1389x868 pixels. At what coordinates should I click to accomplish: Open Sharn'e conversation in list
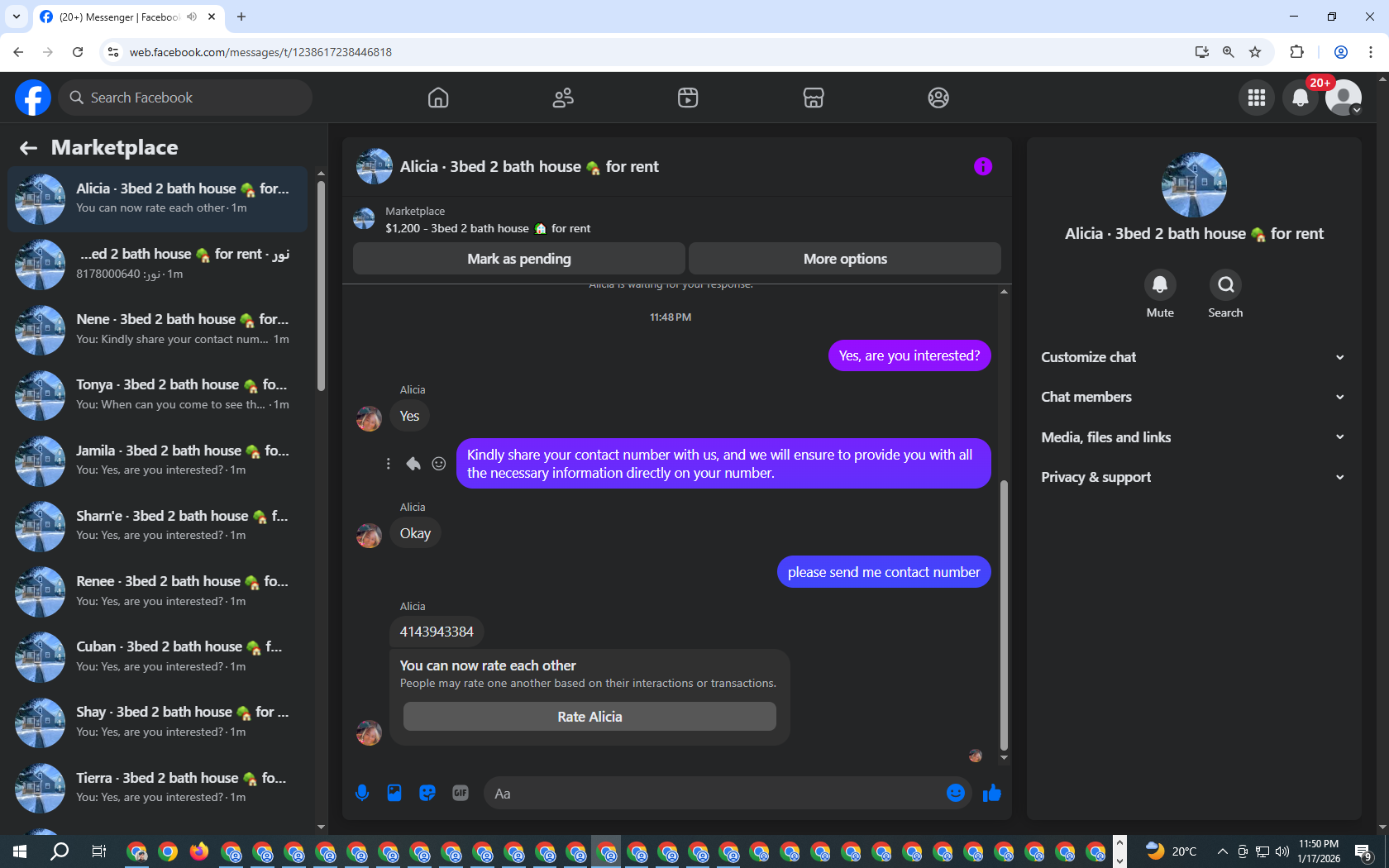(x=158, y=526)
